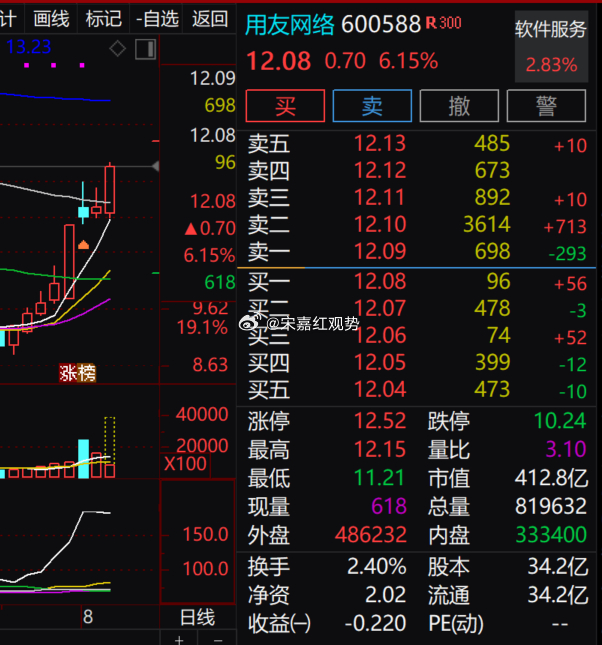Screen dimensions: 602x645
Task: Click the 用友网络 stock name
Action: [x=290, y=25]
